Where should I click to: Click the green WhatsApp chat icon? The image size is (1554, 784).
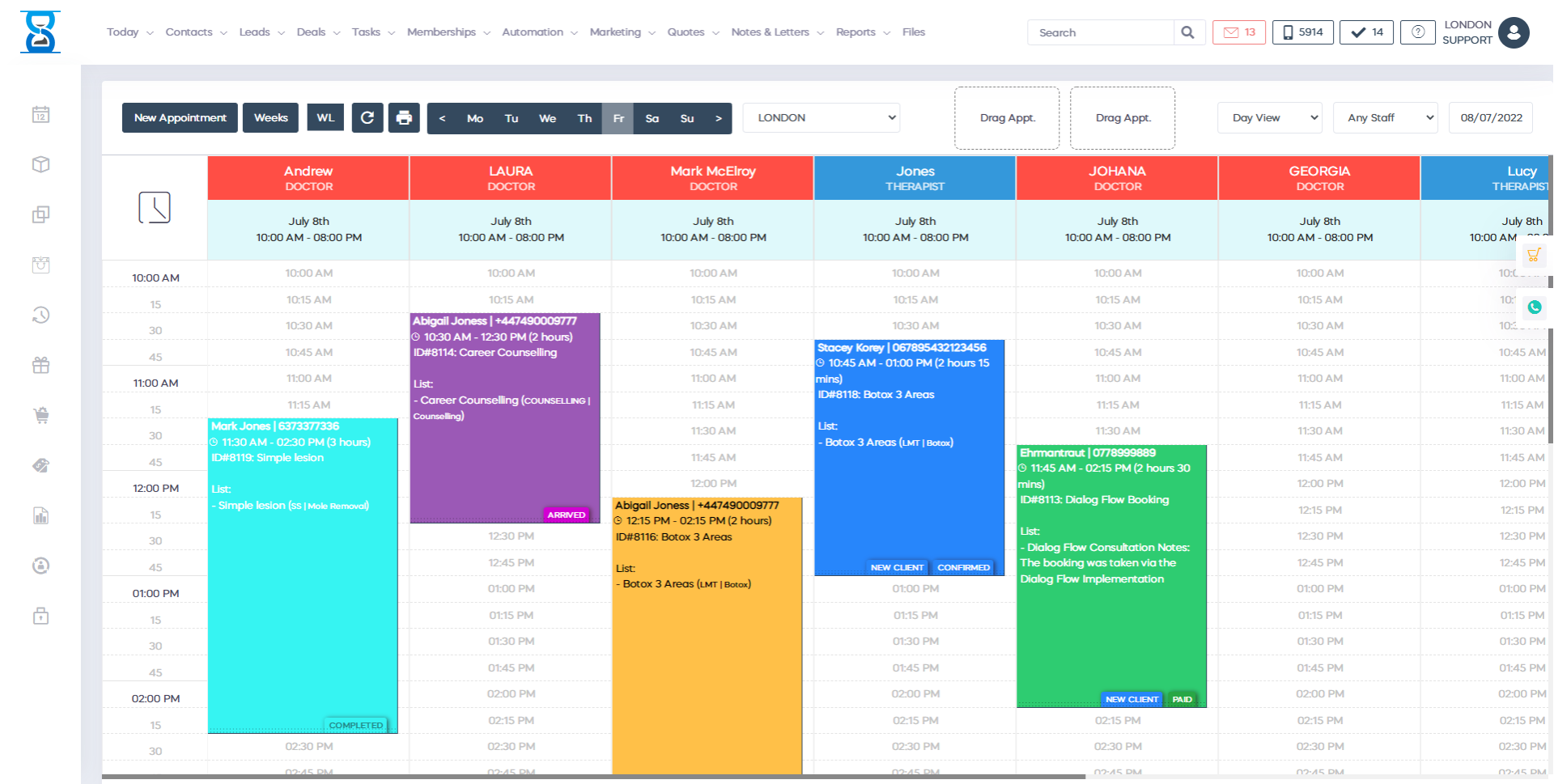(x=1534, y=307)
